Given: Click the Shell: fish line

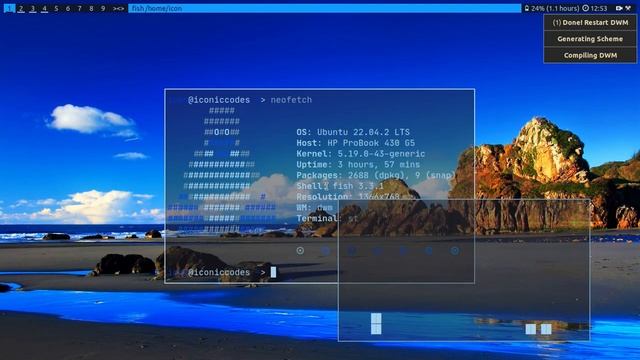Looking at the screenshot, I should click(x=340, y=186).
